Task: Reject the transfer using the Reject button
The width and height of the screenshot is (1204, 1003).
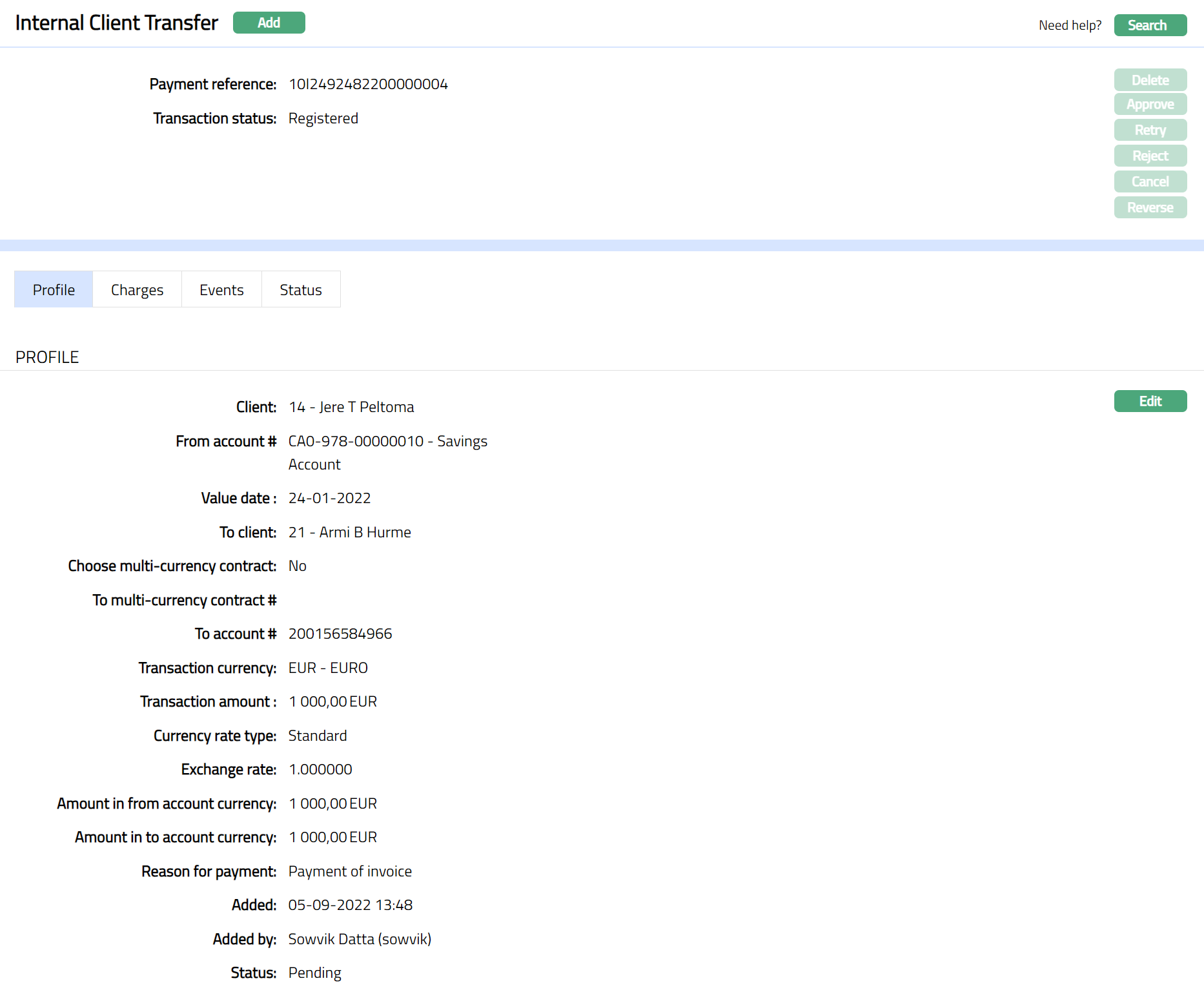Action: [x=1150, y=156]
